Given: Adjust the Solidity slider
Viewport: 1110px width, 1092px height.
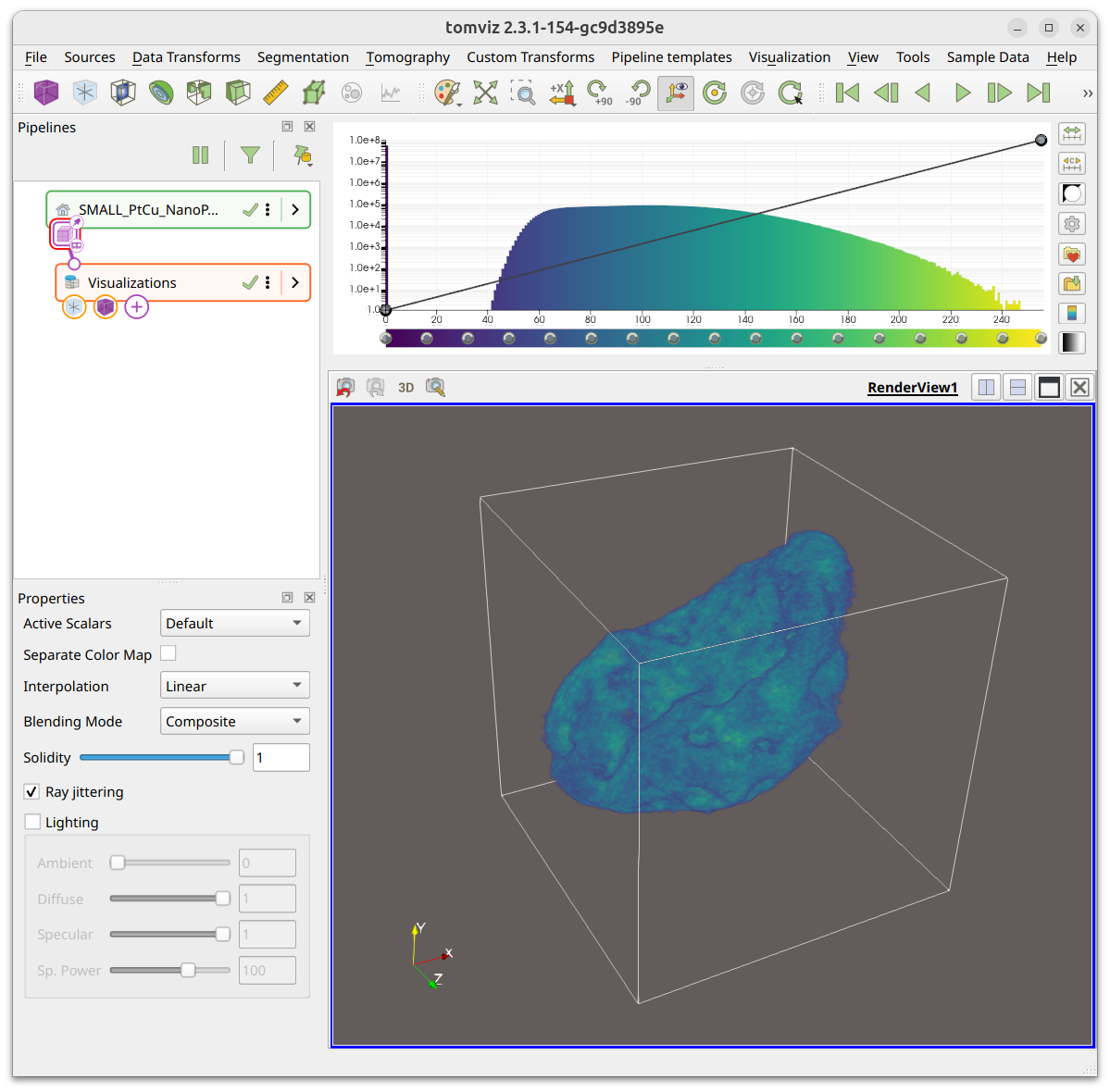Looking at the screenshot, I should [161, 758].
